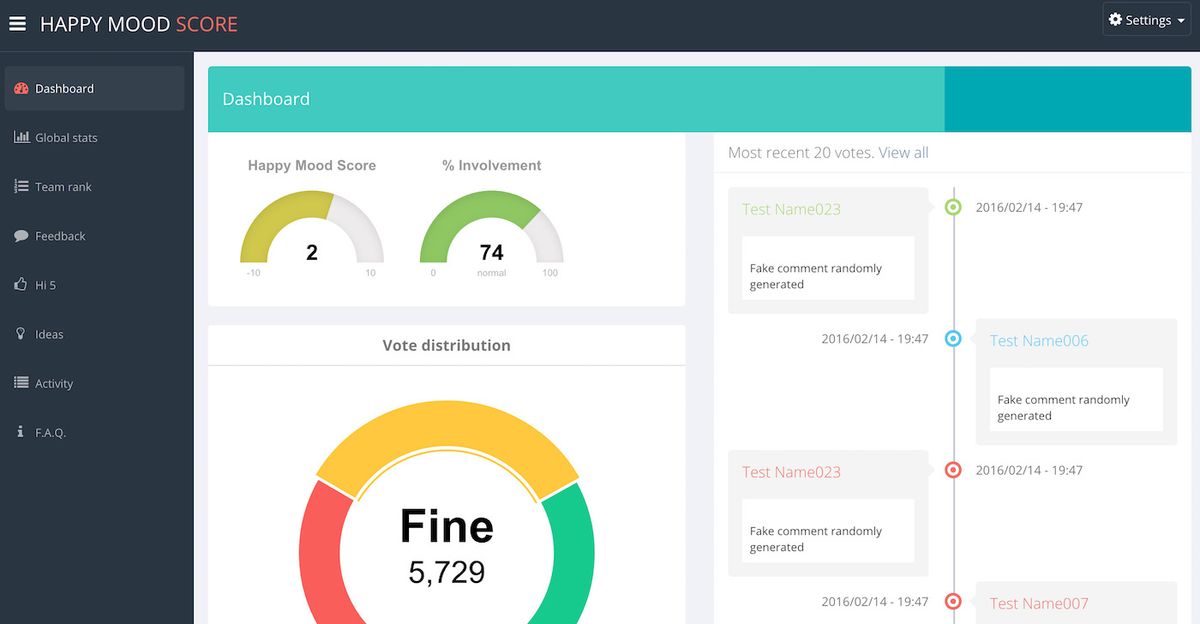
Task: Select the Dashboard menu entry
Action: [66, 88]
